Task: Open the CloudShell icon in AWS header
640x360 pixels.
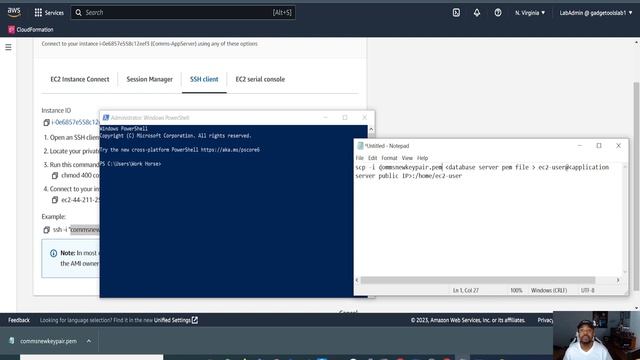Action: 456,13
